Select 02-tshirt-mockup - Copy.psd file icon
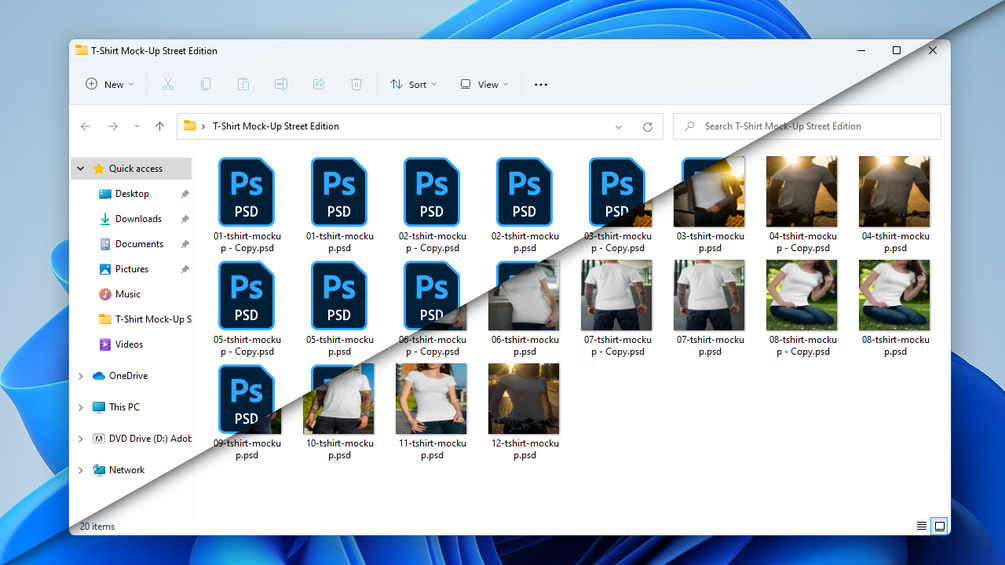 click(431, 192)
